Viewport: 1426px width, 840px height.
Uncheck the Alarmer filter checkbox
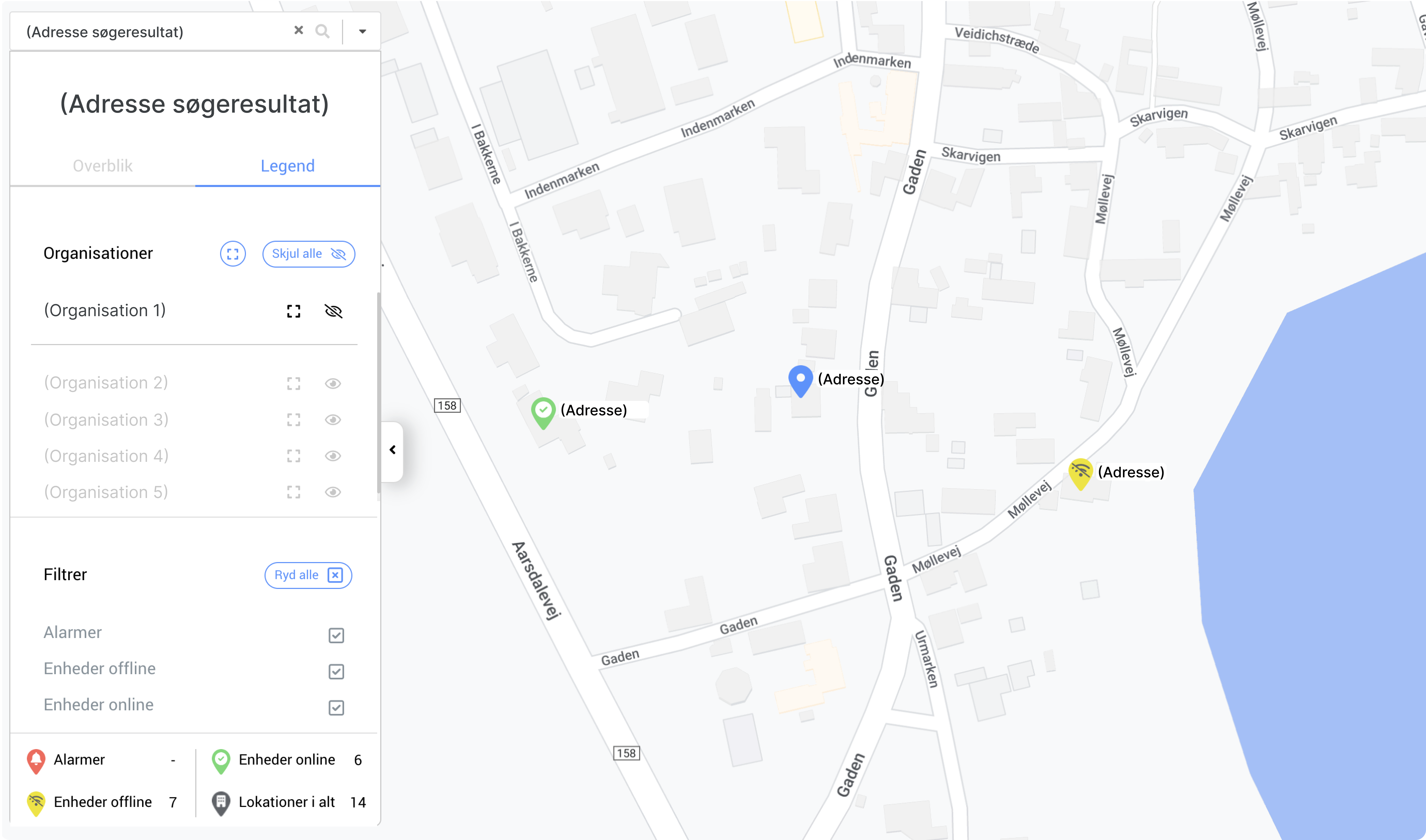[336, 636]
